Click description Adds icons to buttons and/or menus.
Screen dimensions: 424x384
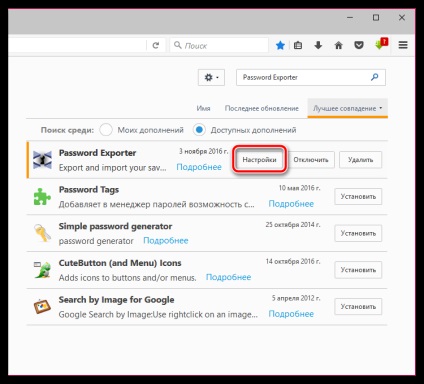tap(127, 277)
